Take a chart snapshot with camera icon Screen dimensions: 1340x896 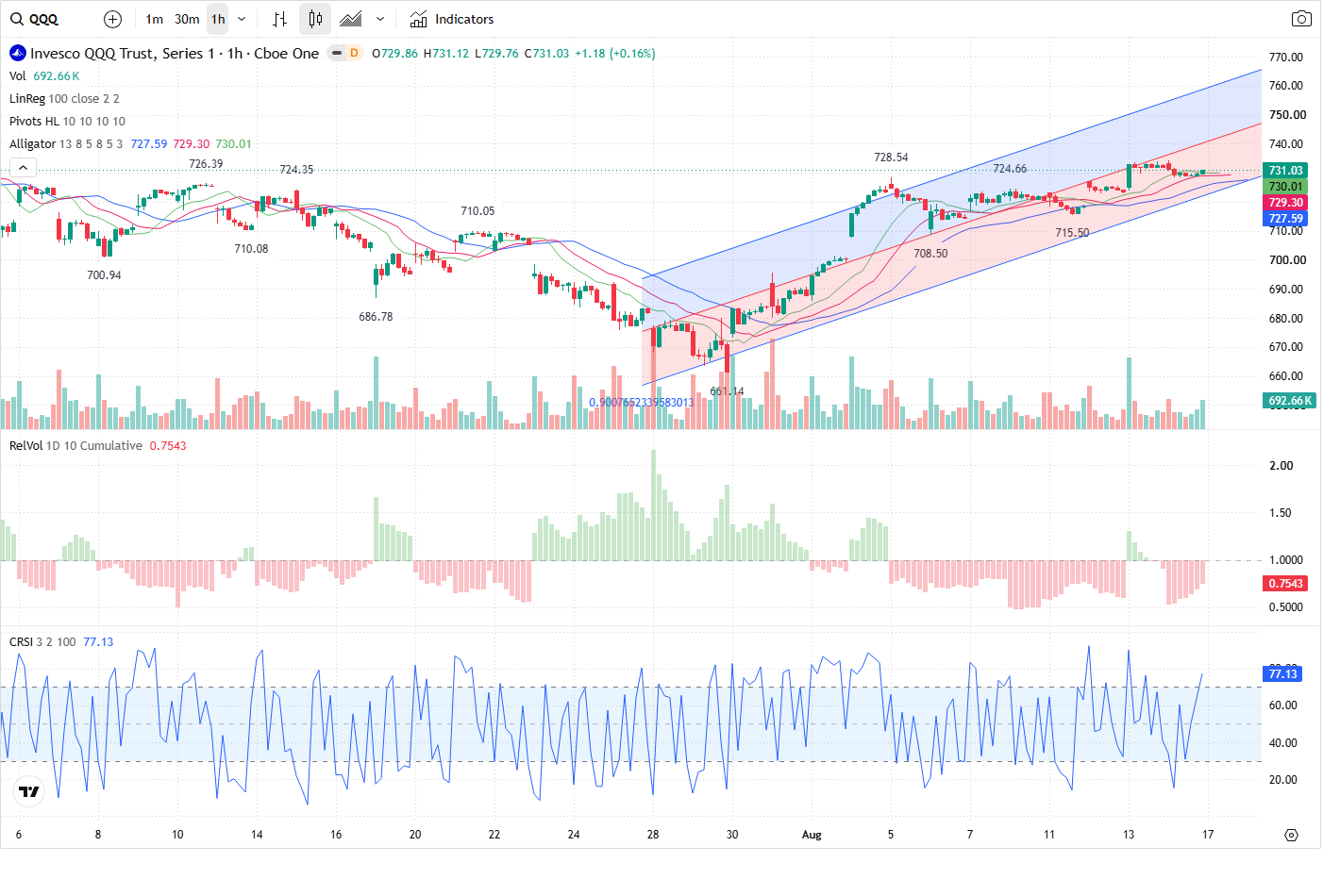tap(1301, 19)
